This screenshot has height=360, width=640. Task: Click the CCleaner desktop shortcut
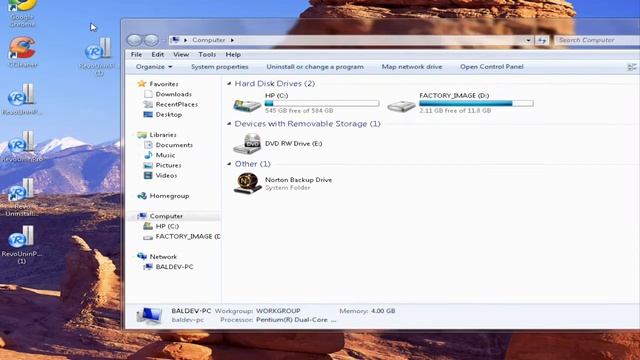(x=22, y=52)
